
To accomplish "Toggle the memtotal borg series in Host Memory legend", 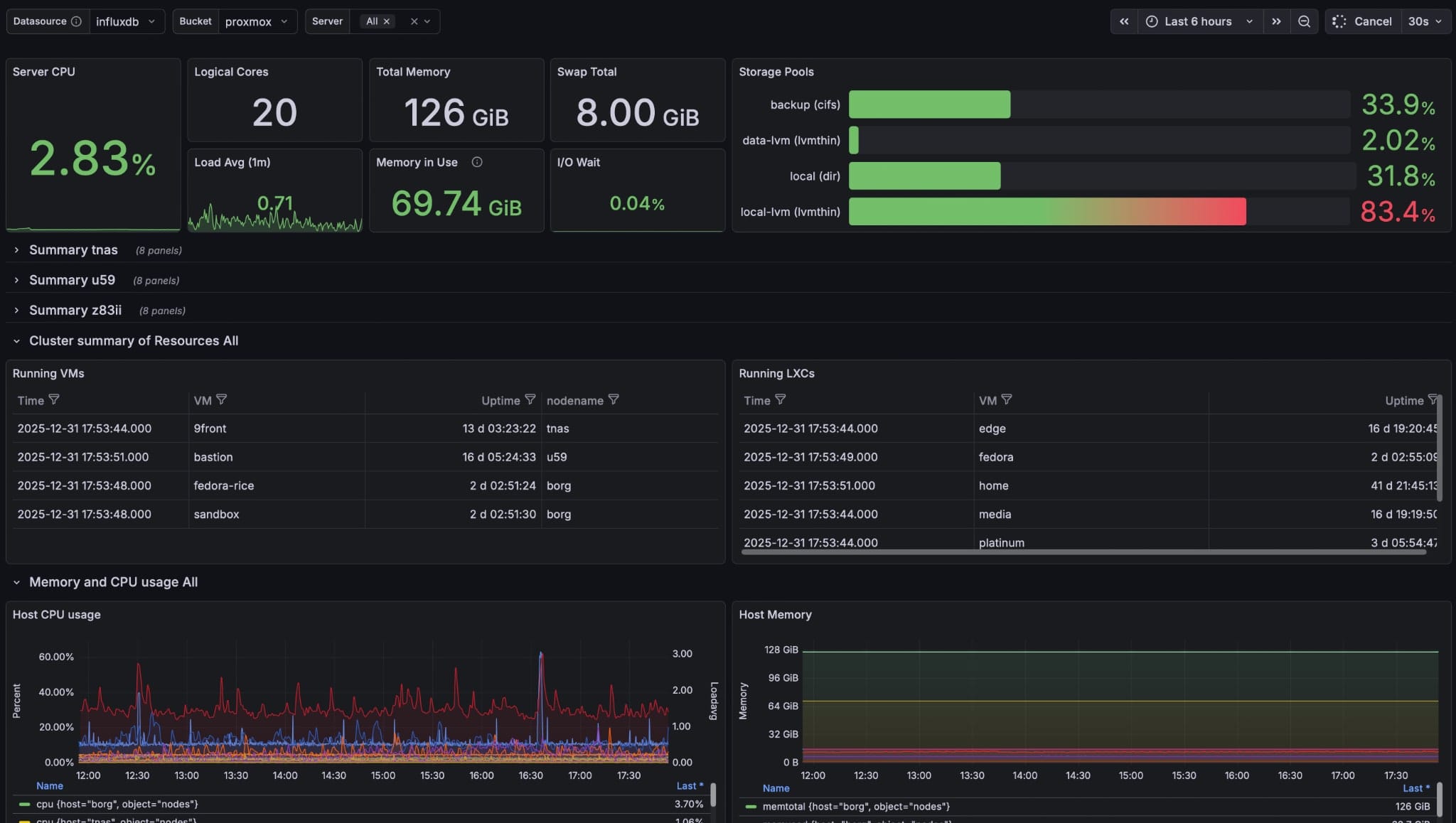I will pos(857,807).
